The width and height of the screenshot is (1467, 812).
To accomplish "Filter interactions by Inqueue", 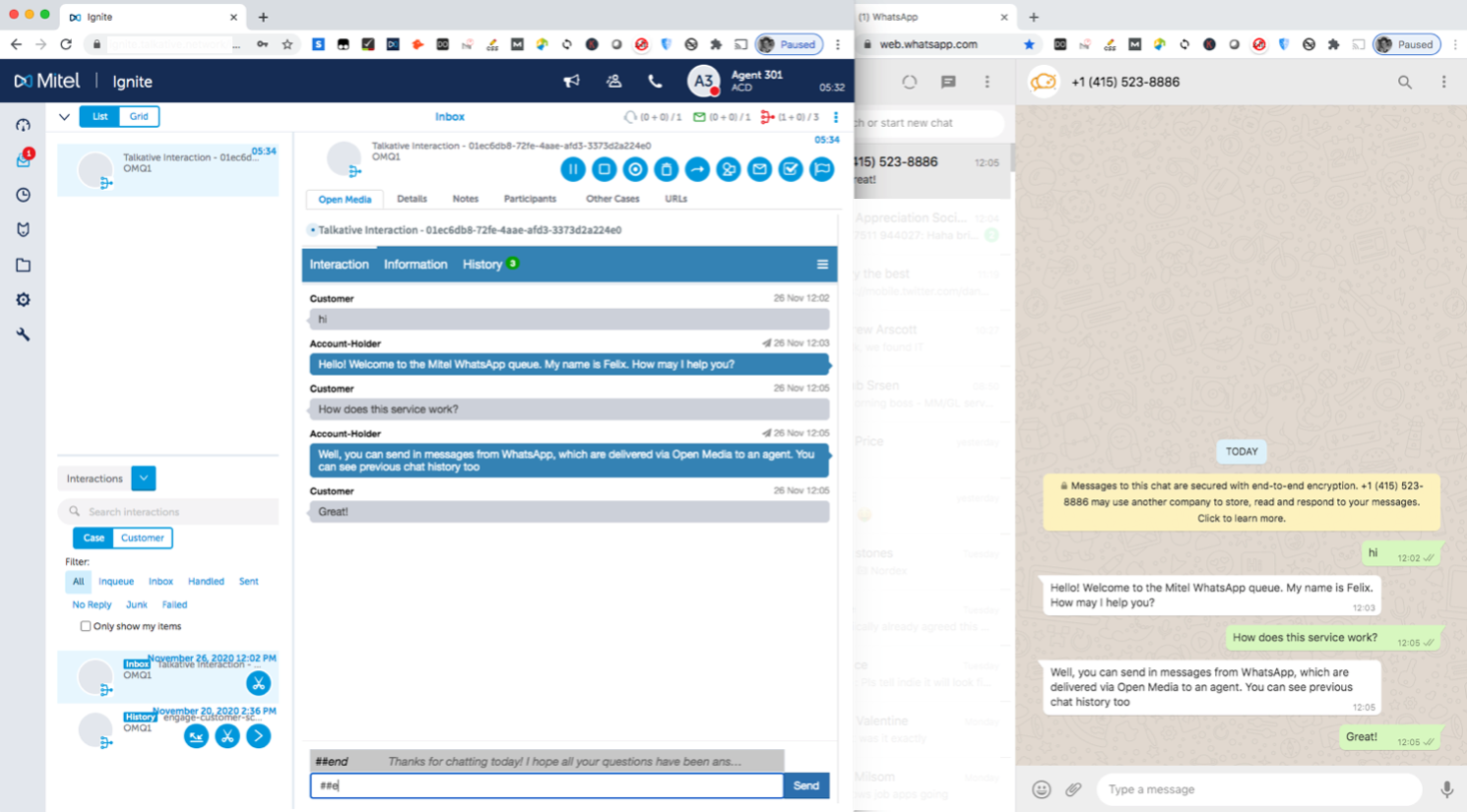I will pos(116,582).
